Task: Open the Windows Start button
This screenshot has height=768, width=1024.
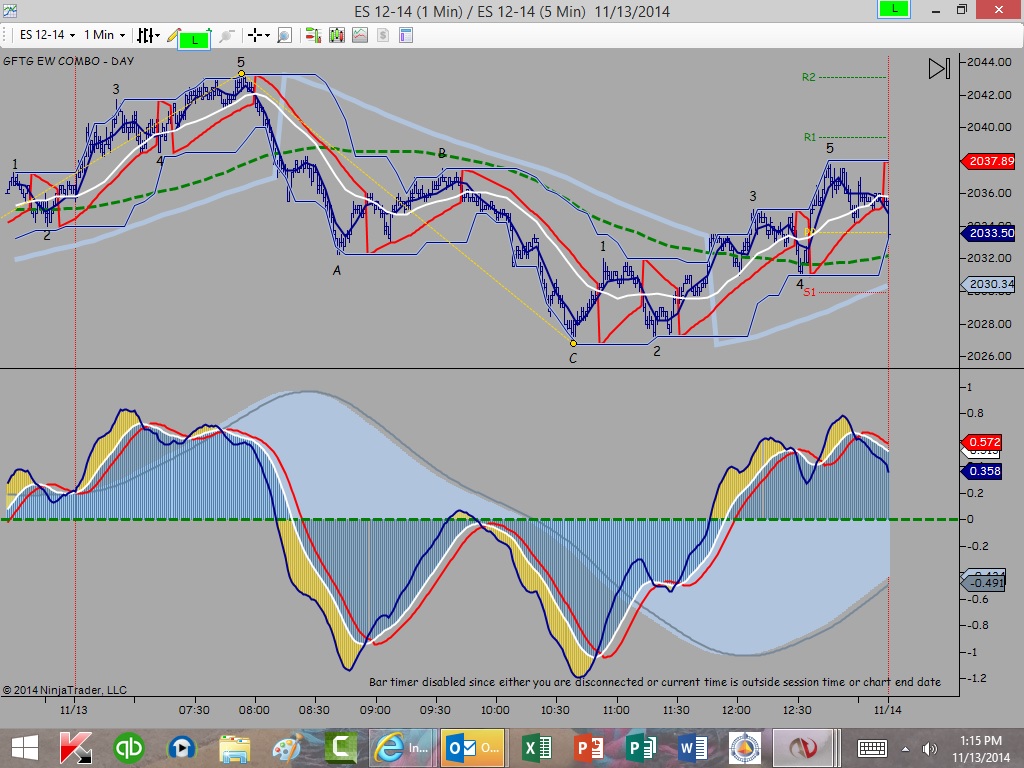Action: pyautogui.click(x=25, y=748)
